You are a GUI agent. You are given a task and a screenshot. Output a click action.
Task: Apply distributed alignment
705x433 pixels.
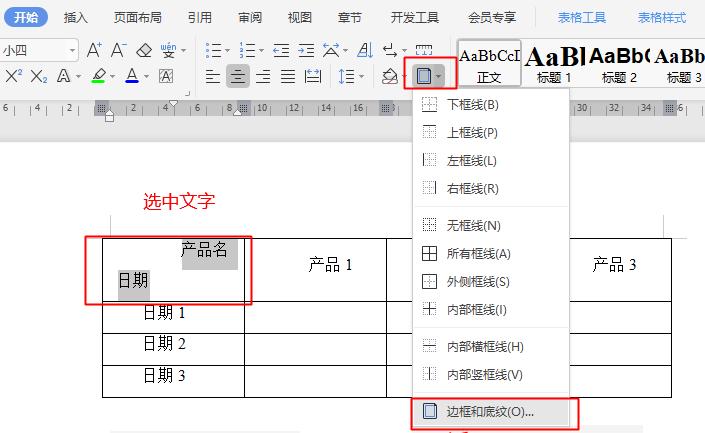click(x=313, y=76)
